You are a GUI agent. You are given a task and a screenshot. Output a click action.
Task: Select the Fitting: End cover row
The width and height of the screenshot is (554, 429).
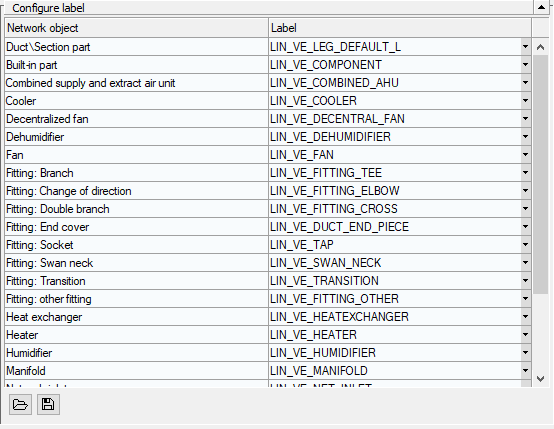[136, 227]
